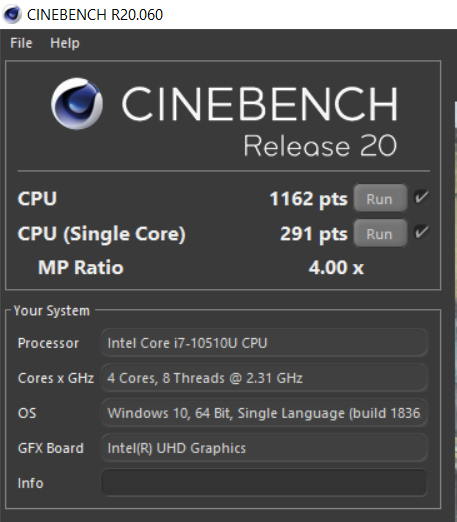Open the File menu
Screen dimensions: 457x522
click(x=21, y=43)
